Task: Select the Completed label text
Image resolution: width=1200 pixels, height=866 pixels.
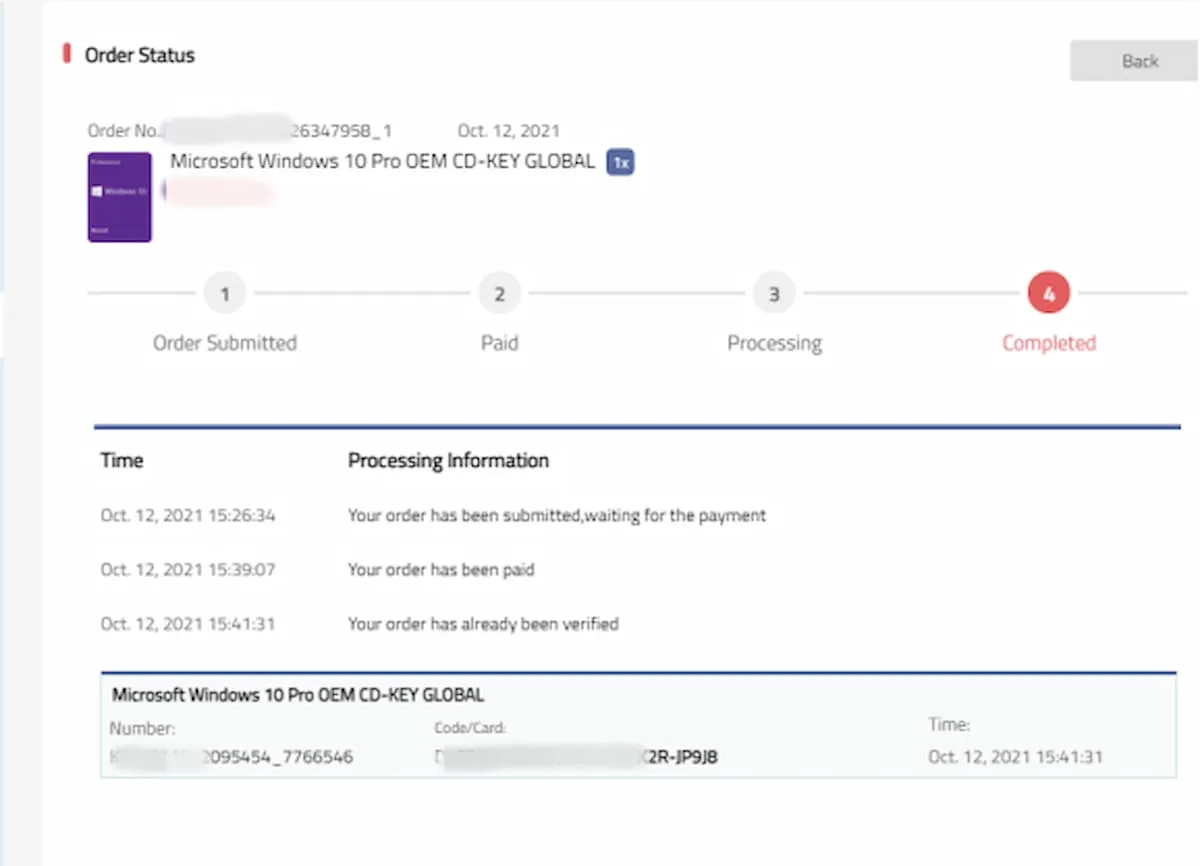Action: (1048, 342)
